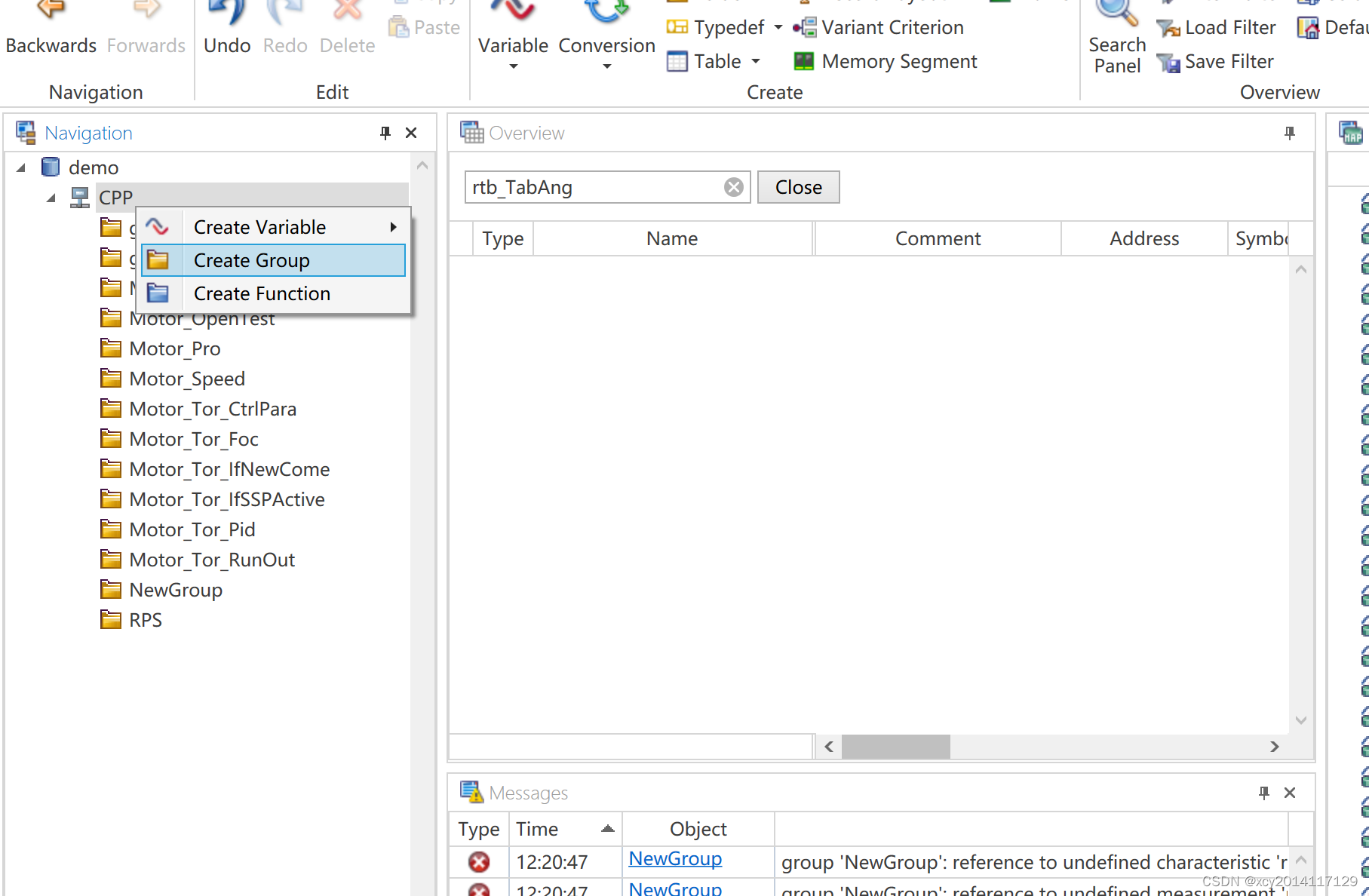This screenshot has height=896, width=1369.
Task: Choose Create Function in context menu
Action: [x=273, y=293]
